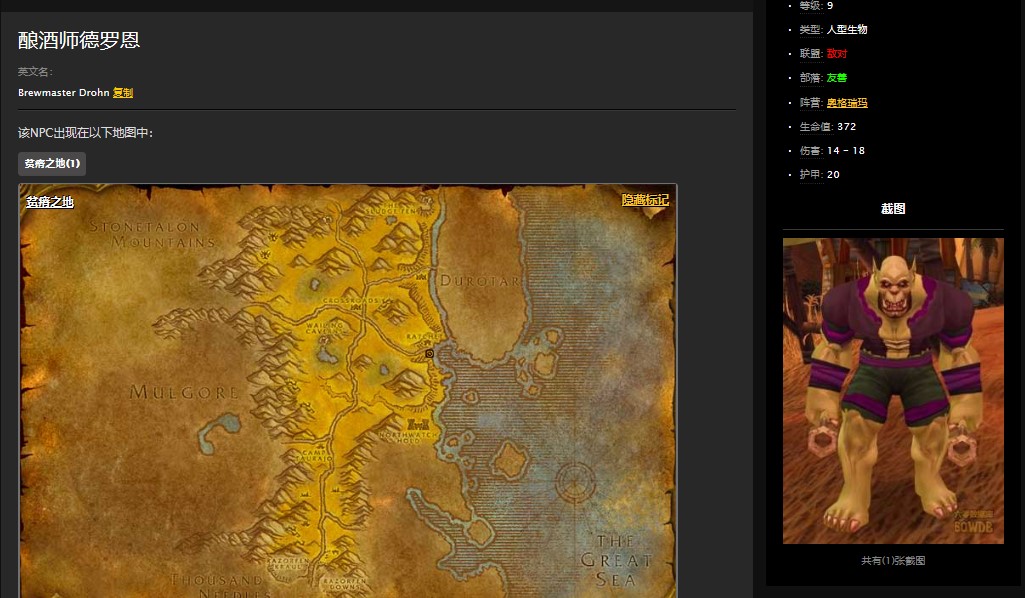
Task: Click the Durotar region on the map
Action: pyautogui.click(x=480, y=281)
